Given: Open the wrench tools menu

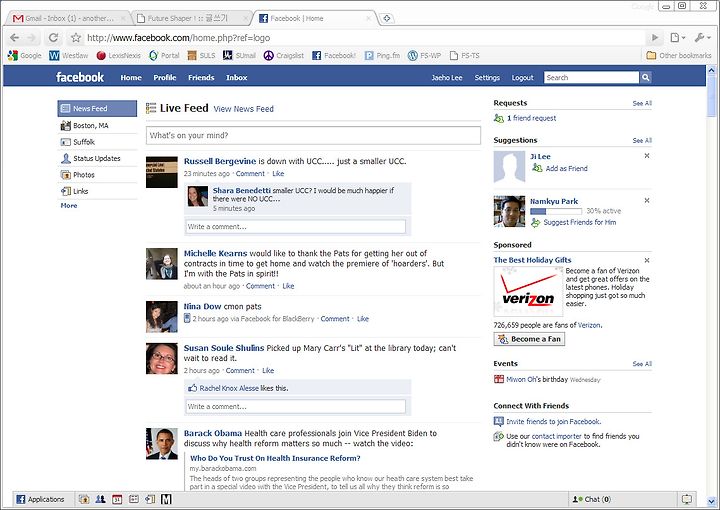Looking at the screenshot, I should (x=703, y=38).
